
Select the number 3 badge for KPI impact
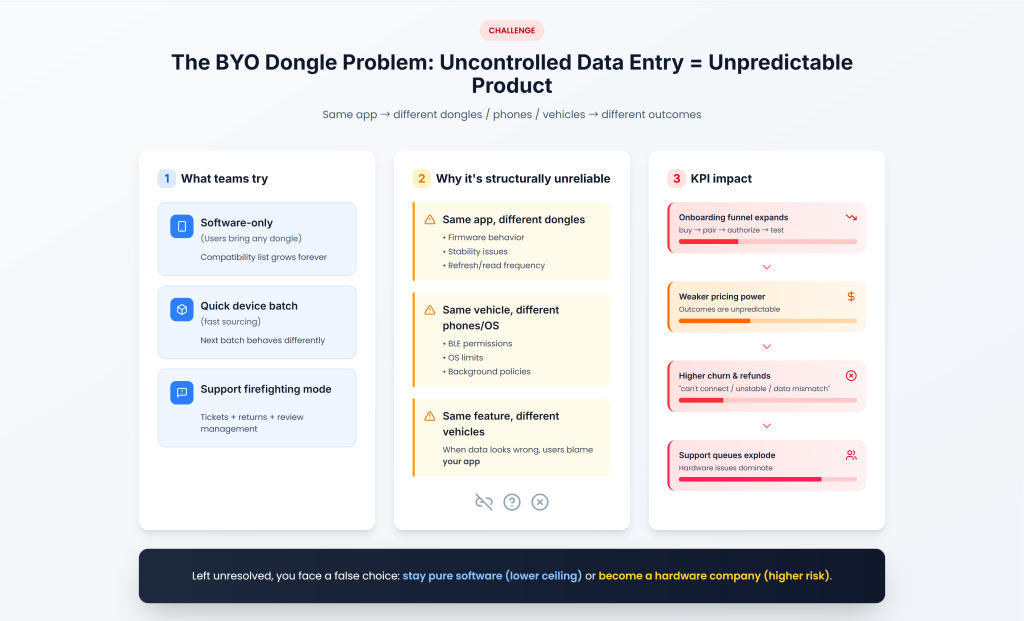click(677, 179)
